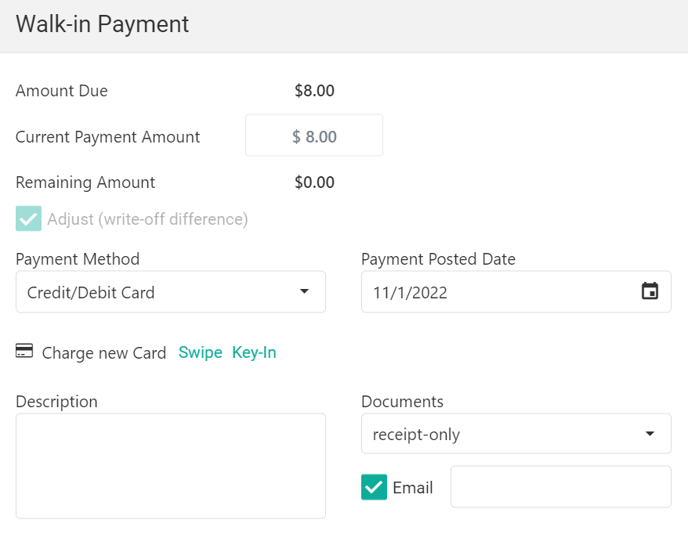The width and height of the screenshot is (688, 556).
Task: Select Key-In card entry link
Action: tap(254, 352)
